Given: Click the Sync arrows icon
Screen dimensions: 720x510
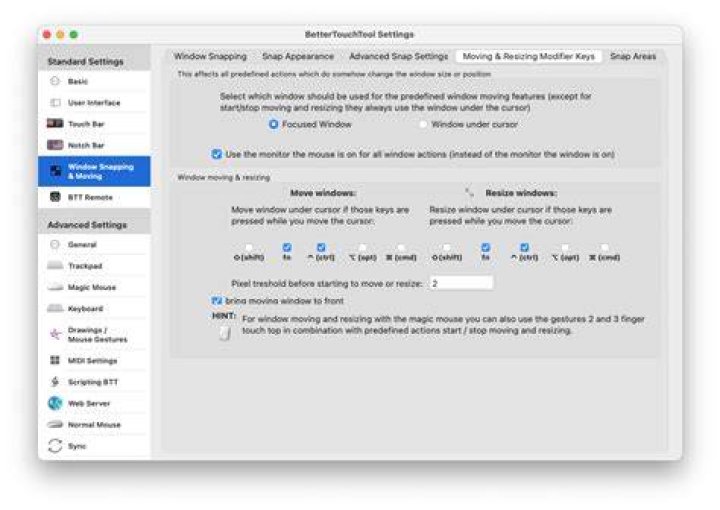Looking at the screenshot, I should click(55, 446).
